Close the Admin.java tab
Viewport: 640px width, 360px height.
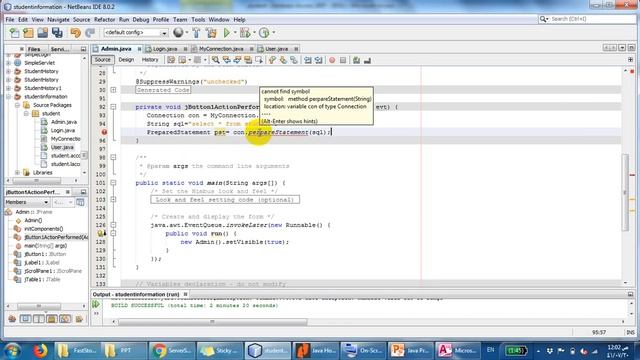[x=139, y=49]
